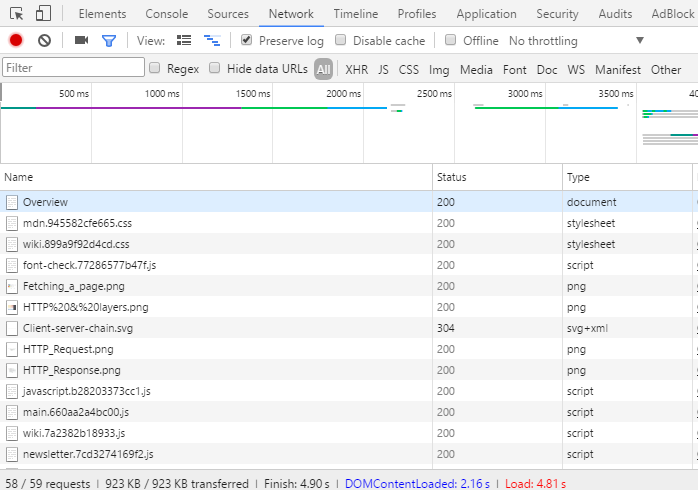The image size is (698, 490).
Task: Sort requests by Name column header
Action: click(216, 177)
